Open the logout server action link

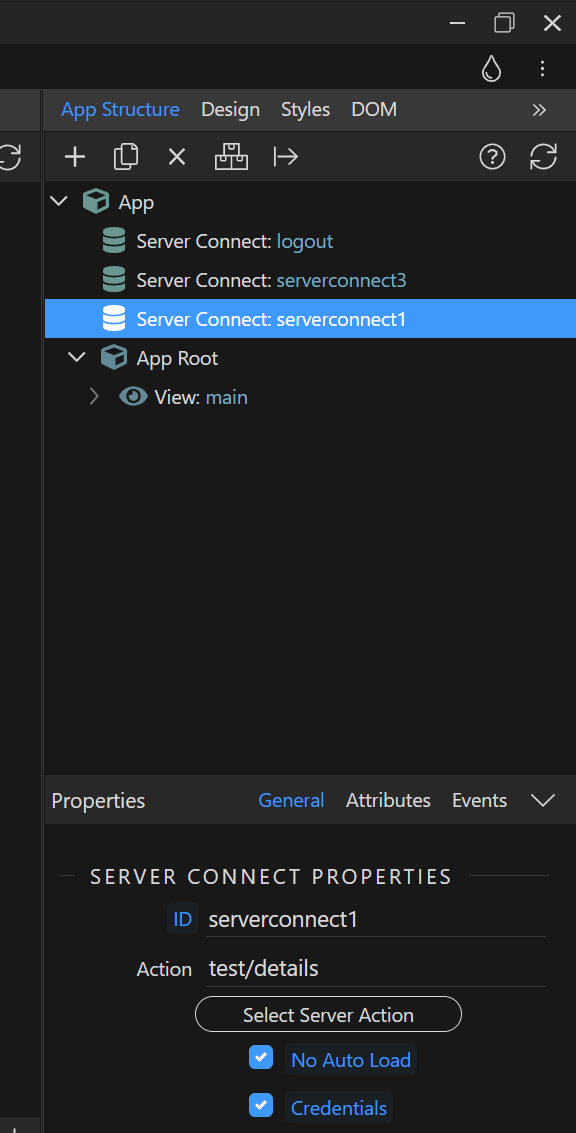tap(304, 241)
